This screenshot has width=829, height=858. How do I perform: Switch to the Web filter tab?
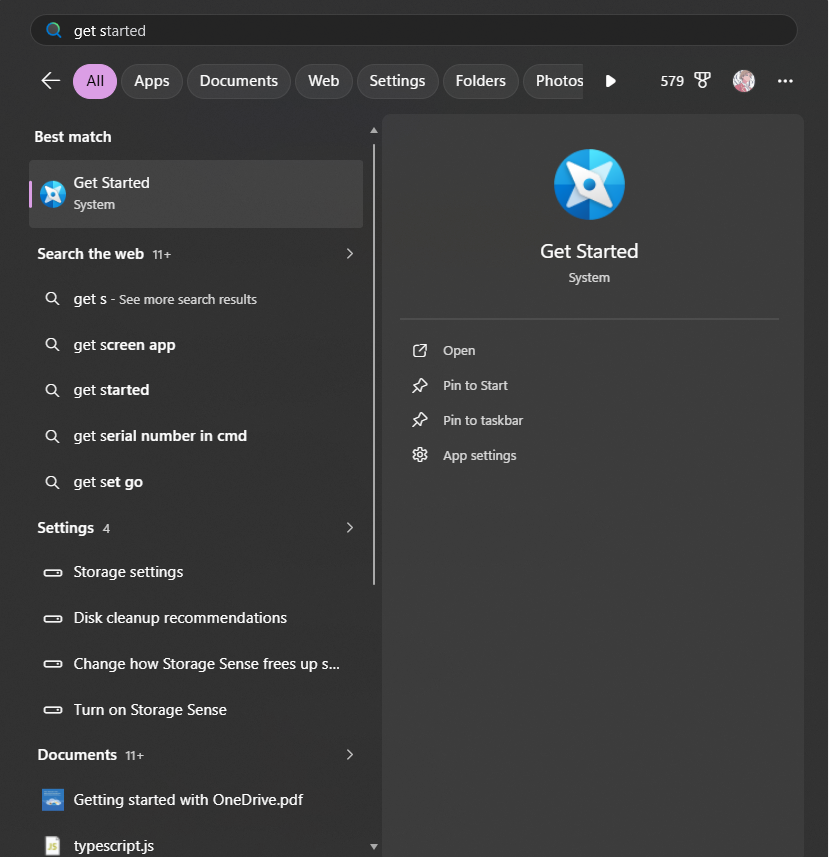(x=323, y=81)
